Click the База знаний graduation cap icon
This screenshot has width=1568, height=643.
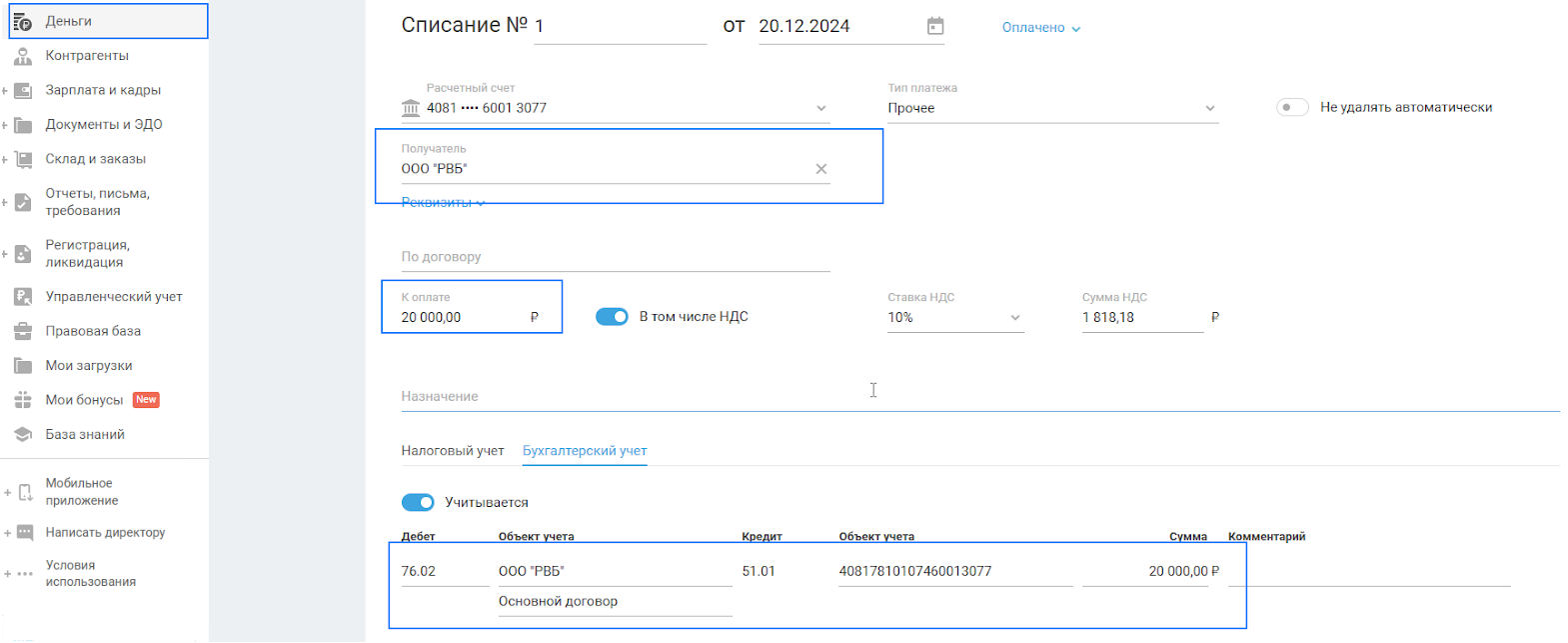(x=23, y=435)
